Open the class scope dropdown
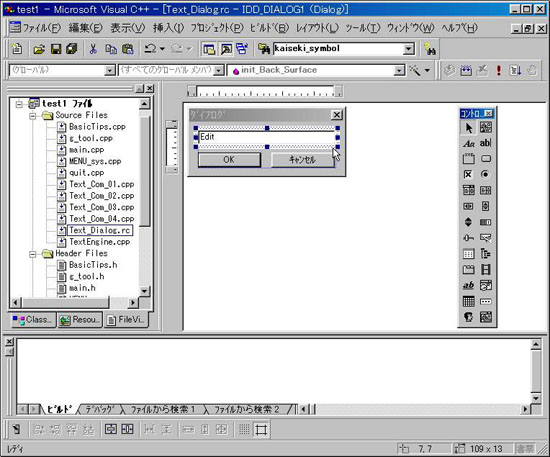This screenshot has height=457, width=550. coord(110,70)
